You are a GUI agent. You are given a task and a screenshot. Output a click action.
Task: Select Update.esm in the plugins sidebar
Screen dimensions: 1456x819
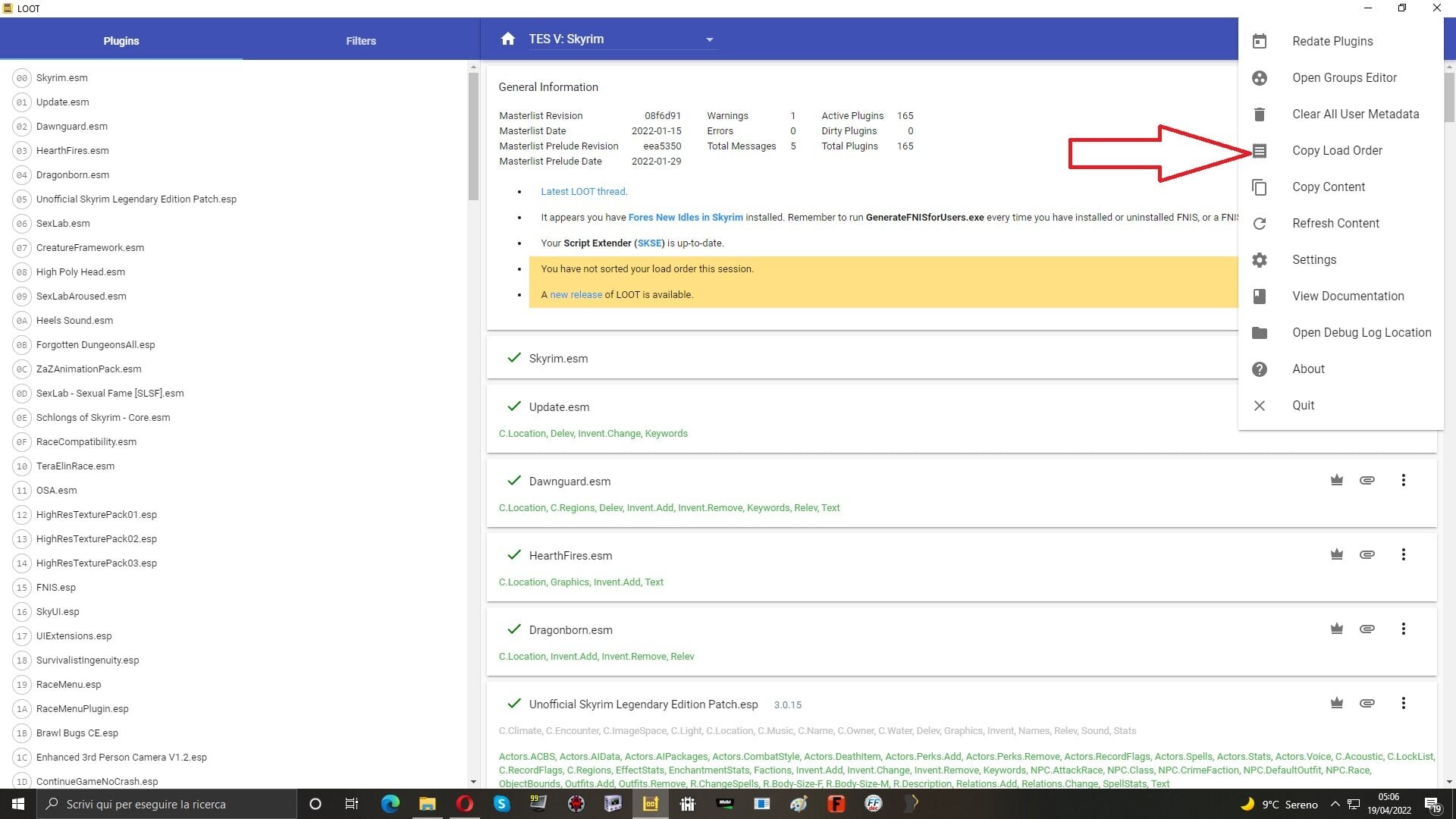click(234, 102)
